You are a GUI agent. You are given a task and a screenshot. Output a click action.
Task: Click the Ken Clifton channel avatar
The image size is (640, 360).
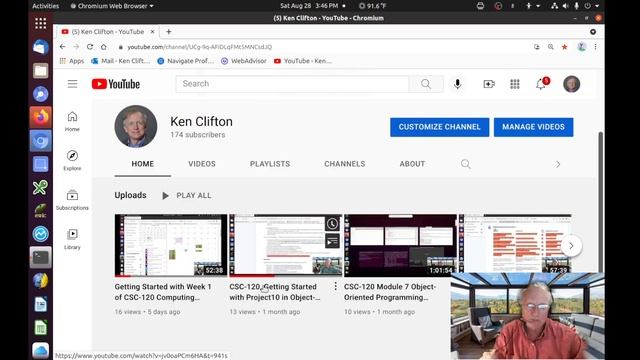[x=136, y=127]
